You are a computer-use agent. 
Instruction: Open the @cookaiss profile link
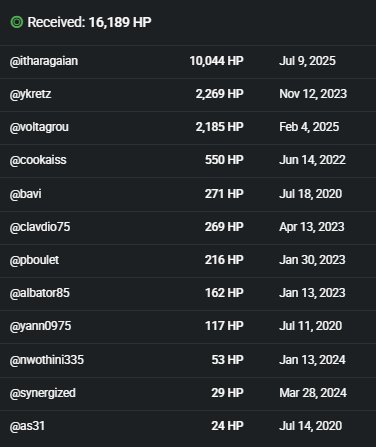[38, 160]
